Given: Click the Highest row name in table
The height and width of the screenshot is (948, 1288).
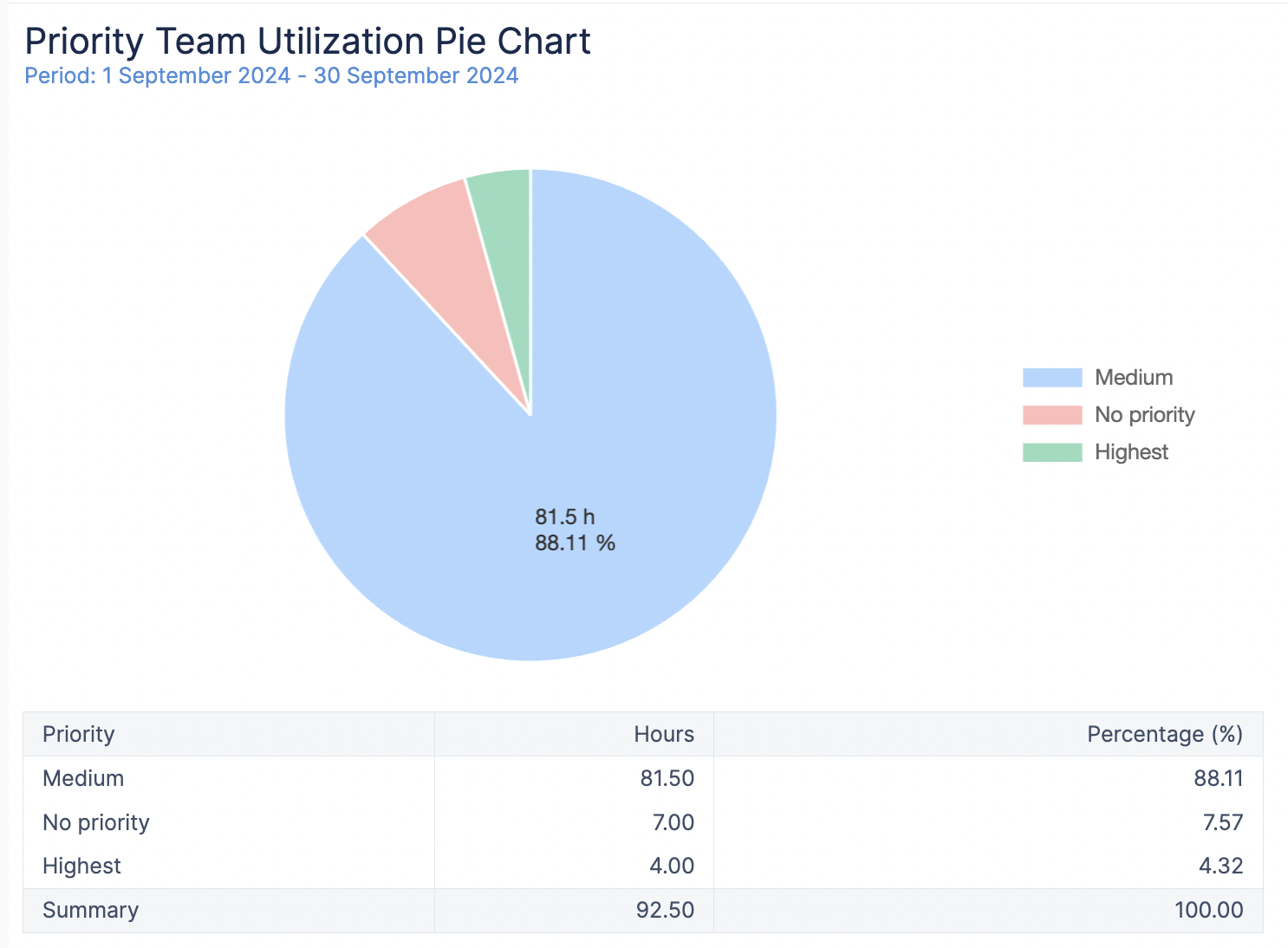Looking at the screenshot, I should coord(81,866).
